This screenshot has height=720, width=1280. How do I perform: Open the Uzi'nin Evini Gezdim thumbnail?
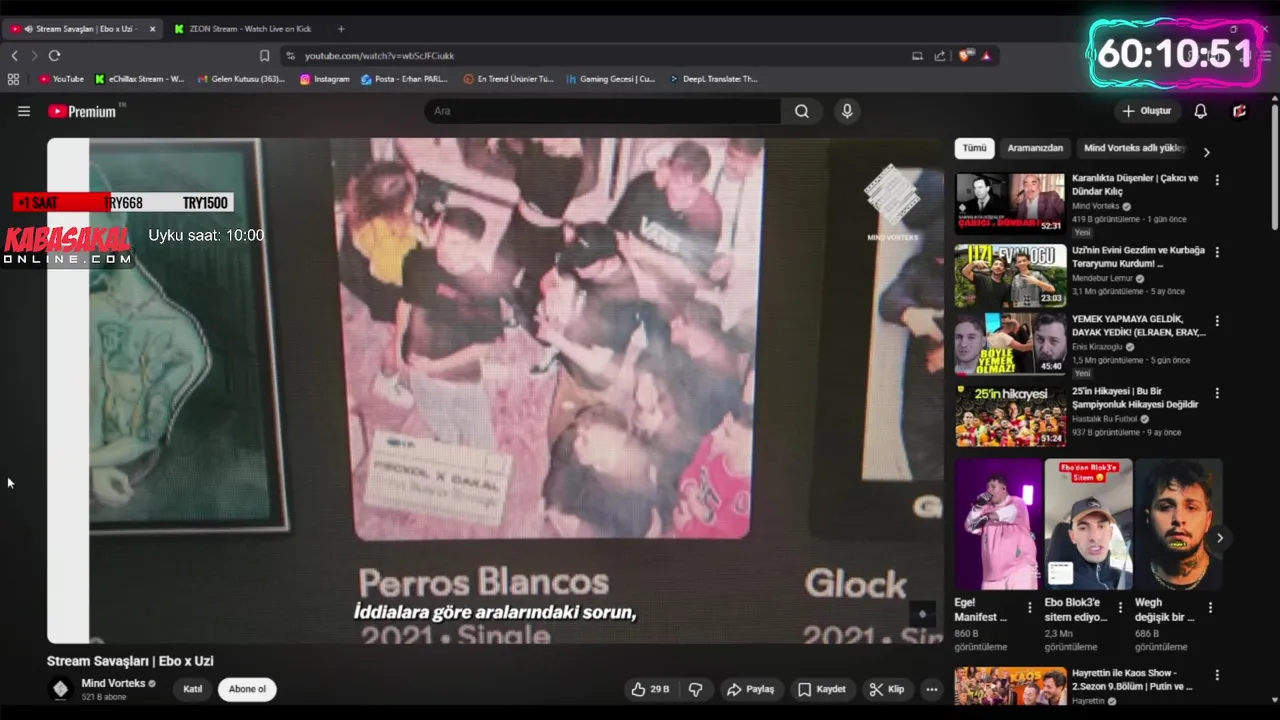(1010, 275)
